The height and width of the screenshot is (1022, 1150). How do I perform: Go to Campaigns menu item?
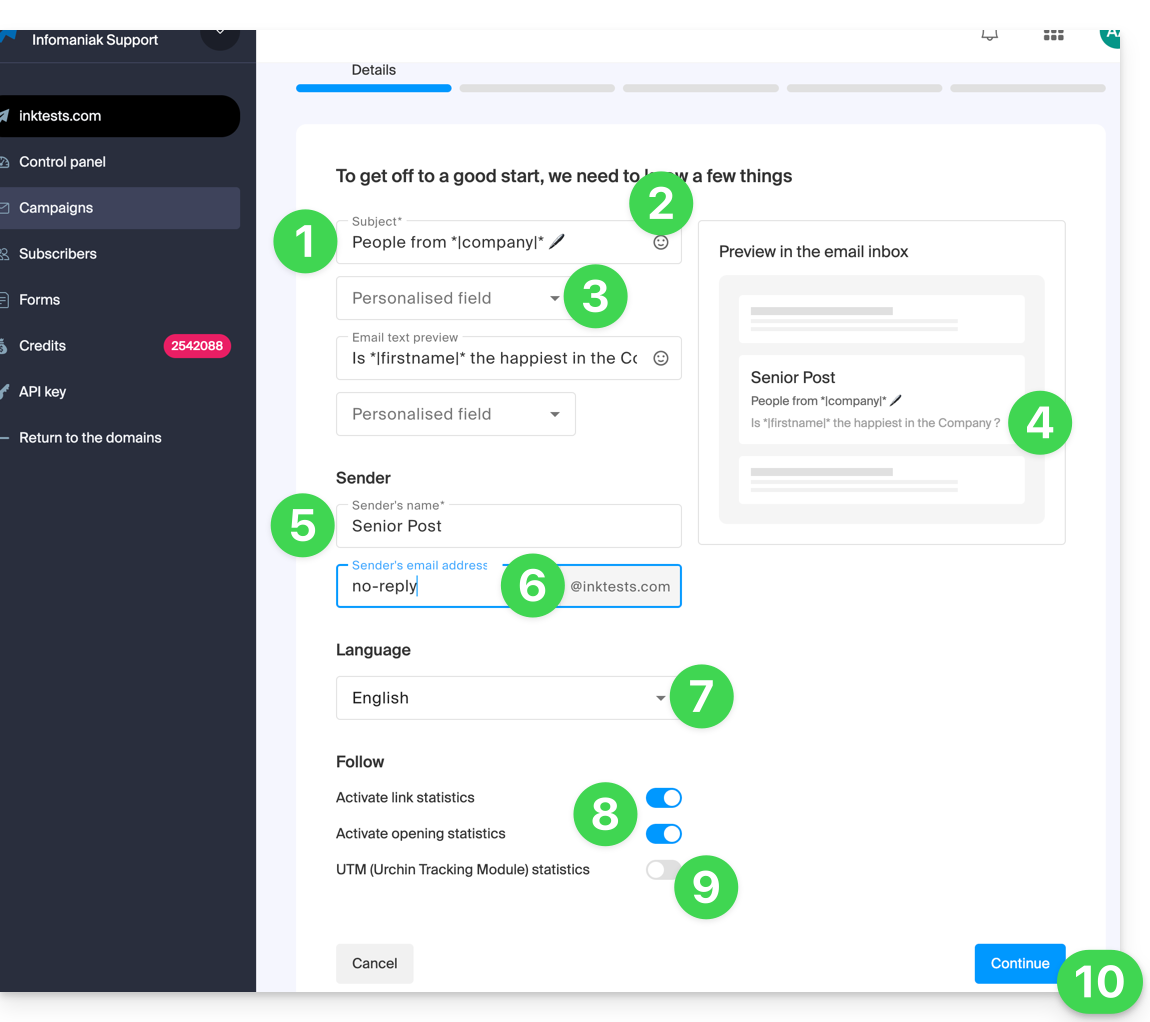click(56, 208)
